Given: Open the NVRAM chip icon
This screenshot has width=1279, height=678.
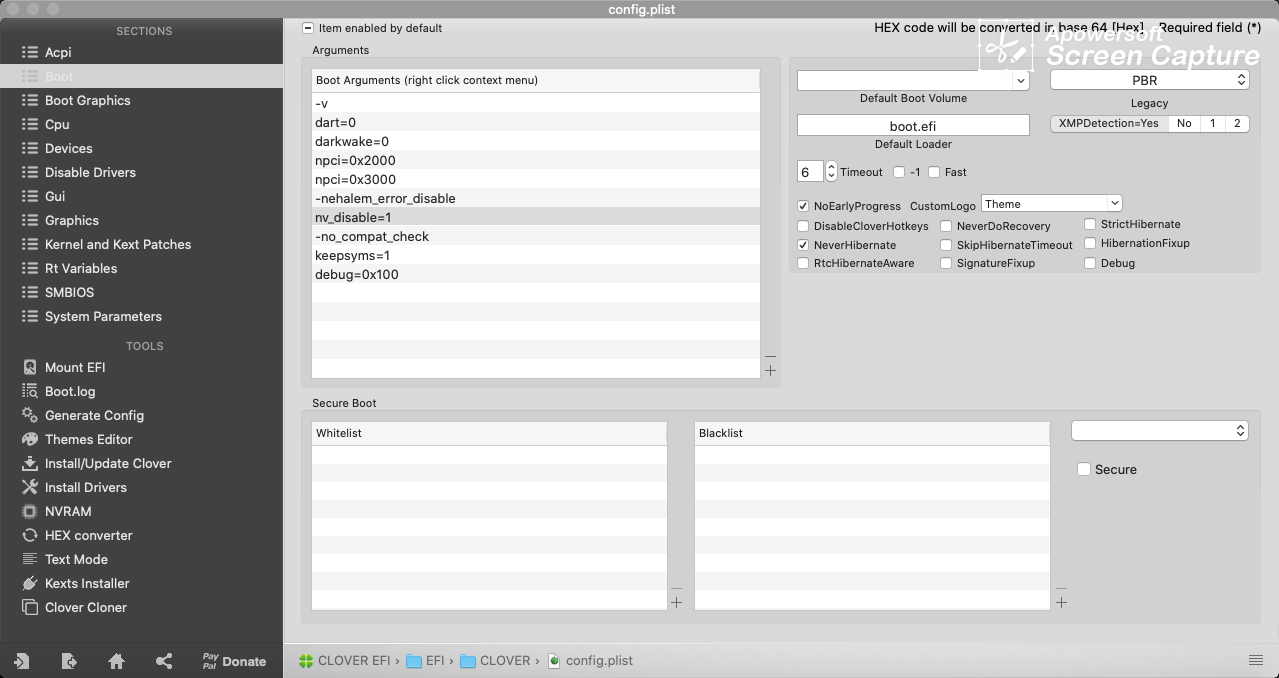Looking at the screenshot, I should (30, 511).
